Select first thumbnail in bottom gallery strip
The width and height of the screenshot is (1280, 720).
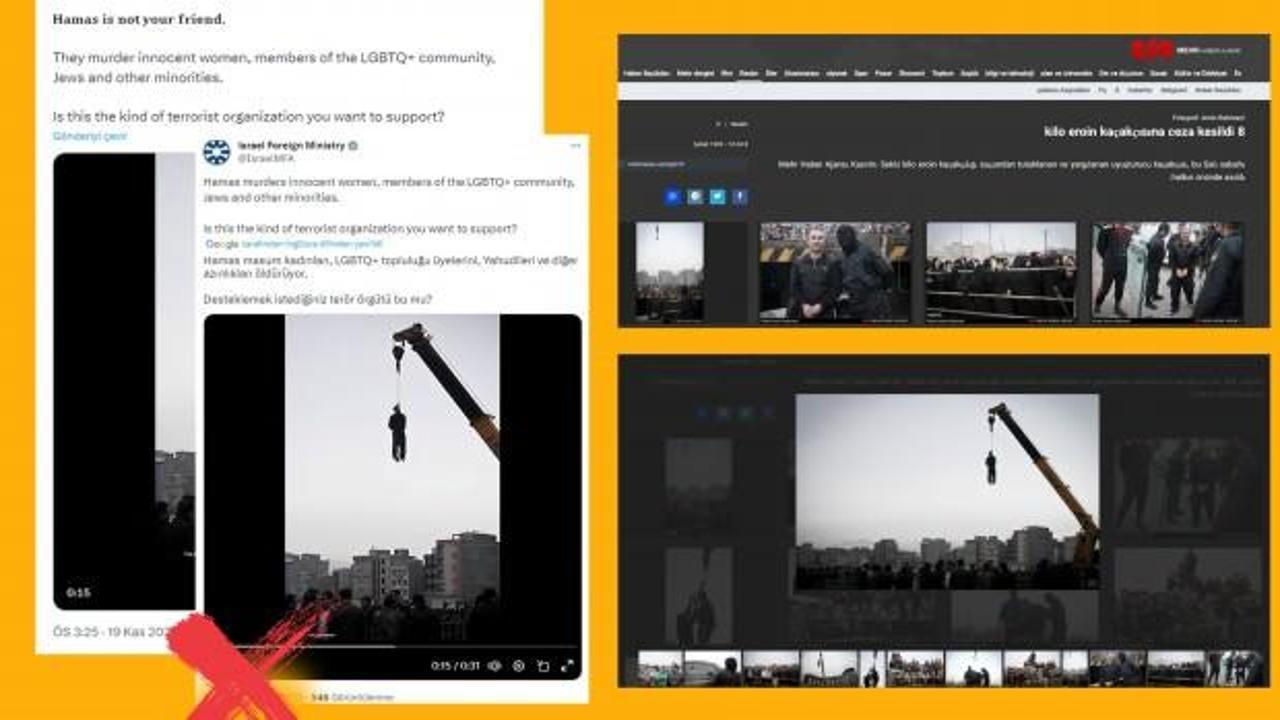coord(660,668)
